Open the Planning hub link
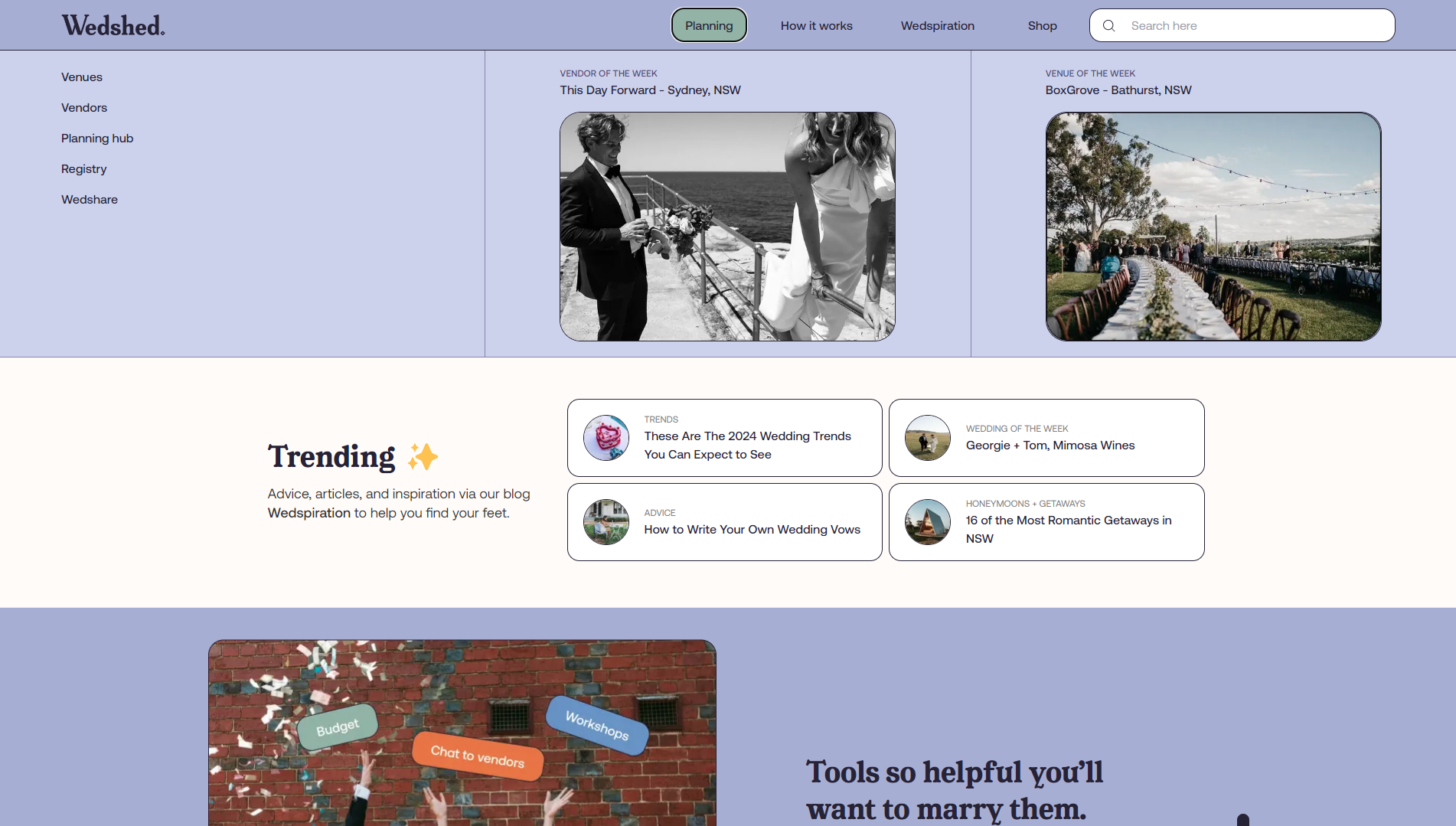This screenshot has width=1456, height=826. click(x=97, y=139)
